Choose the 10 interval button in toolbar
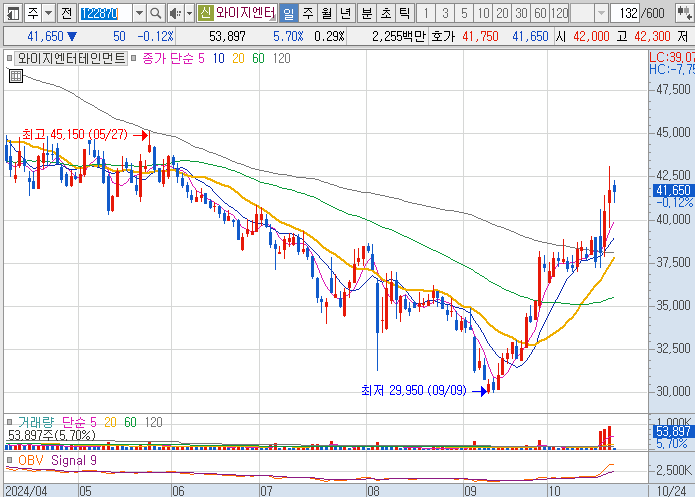Viewport: 695px width, 497px height. coord(483,13)
